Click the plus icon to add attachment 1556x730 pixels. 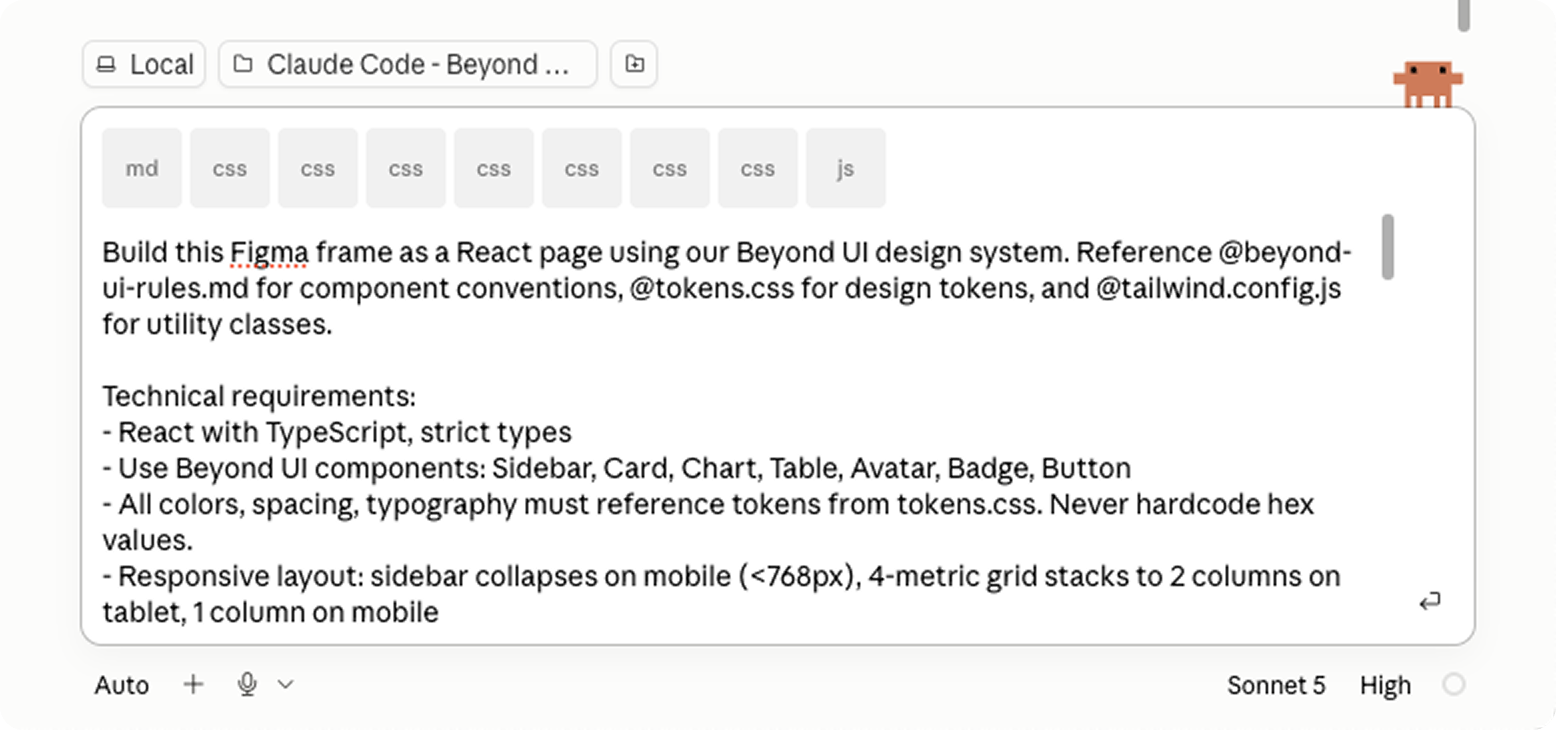click(194, 684)
